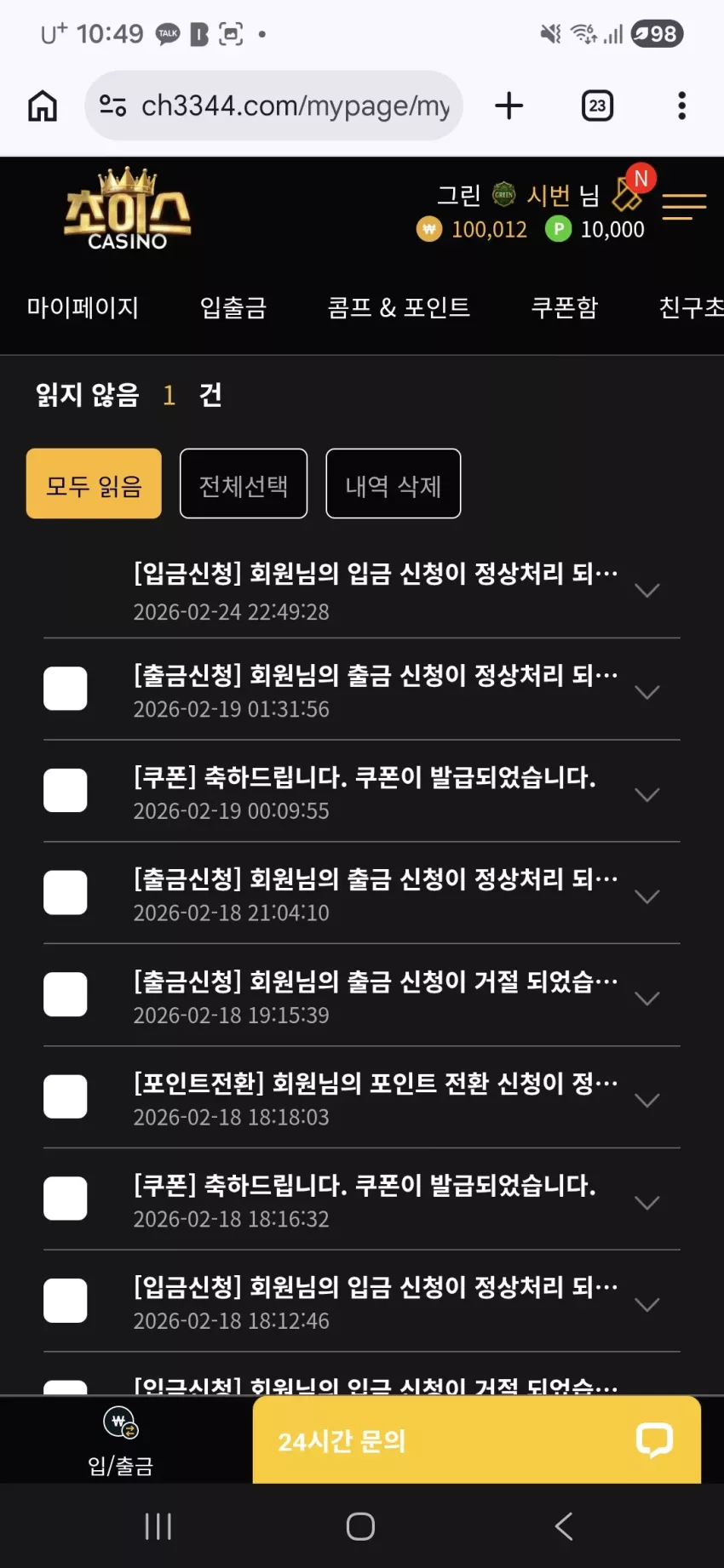Open new tab with plus icon

[x=509, y=106]
